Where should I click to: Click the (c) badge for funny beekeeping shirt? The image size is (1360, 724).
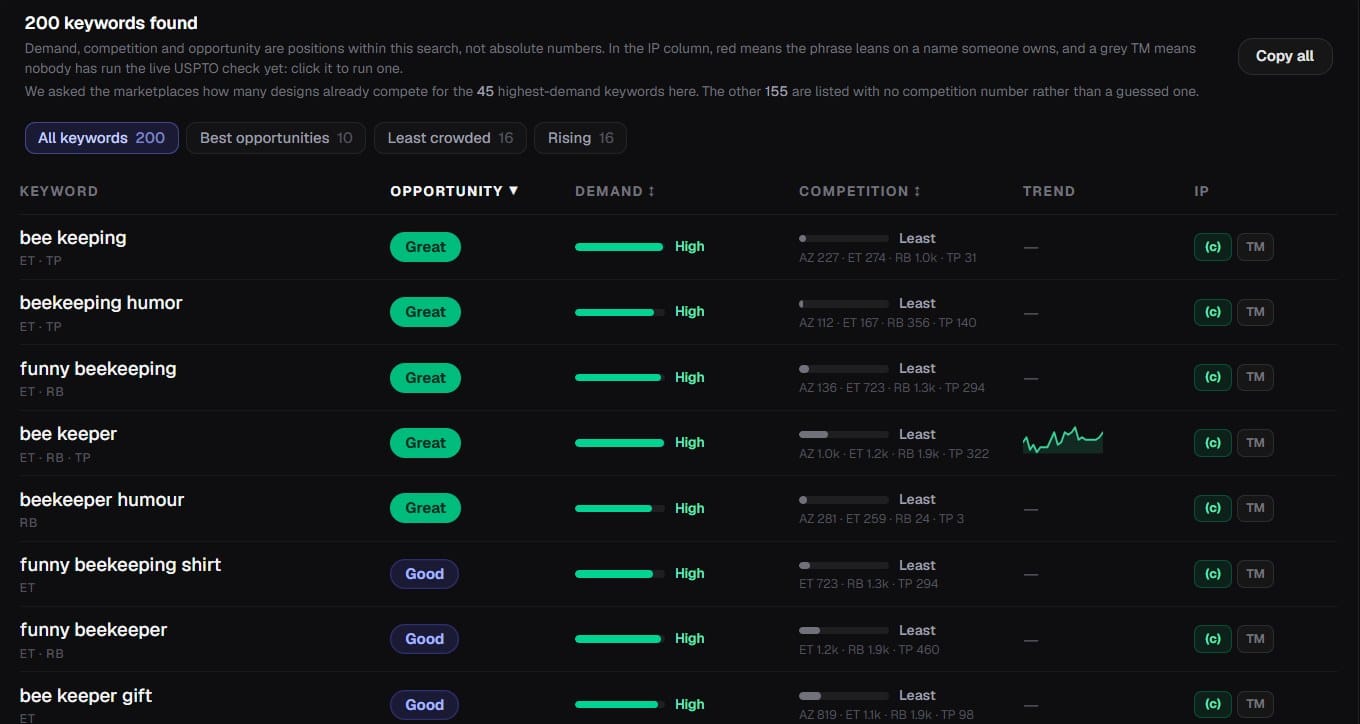tap(1212, 574)
